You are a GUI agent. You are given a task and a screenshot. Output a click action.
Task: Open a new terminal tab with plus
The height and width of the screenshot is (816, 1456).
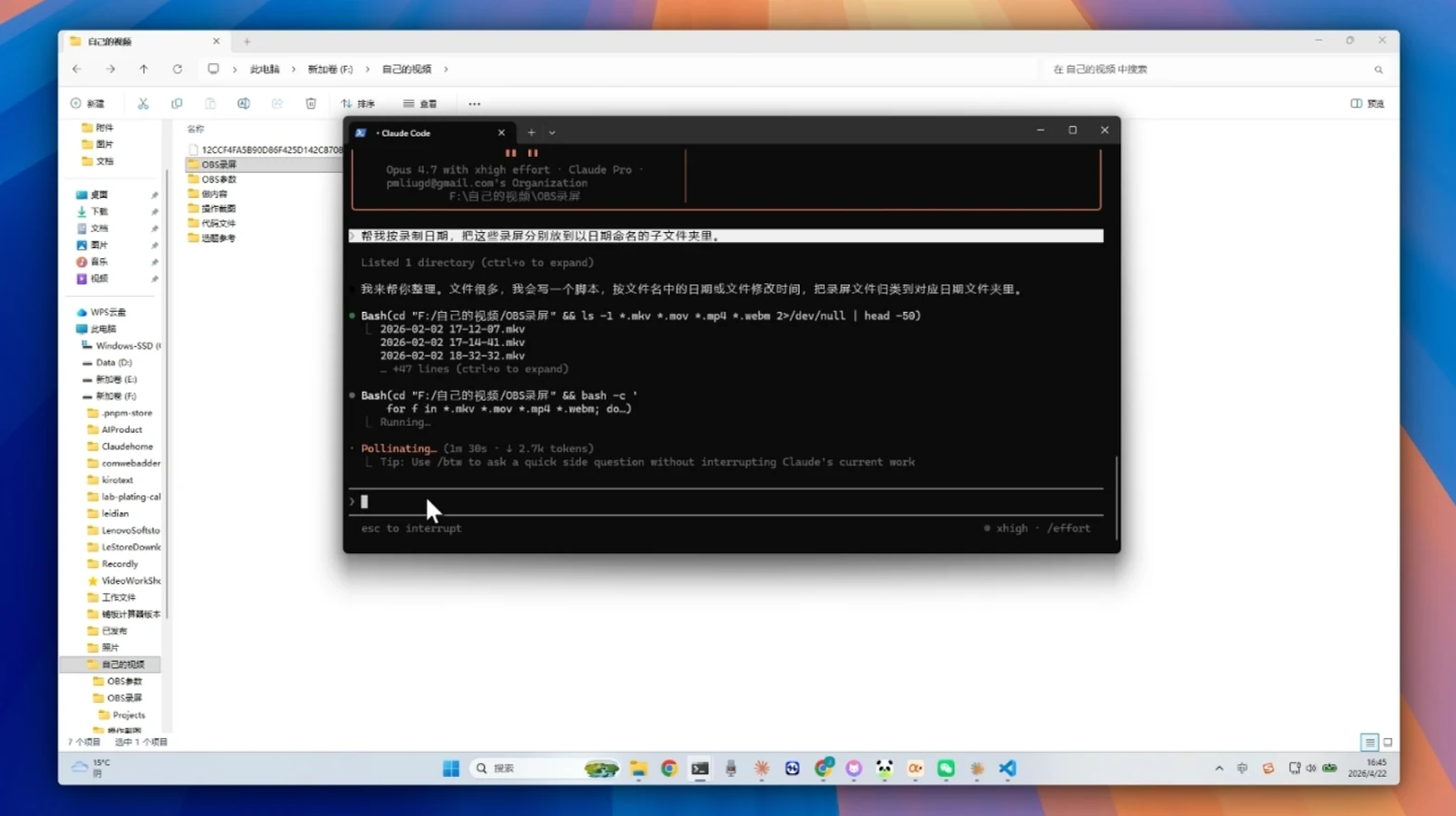[532, 133]
